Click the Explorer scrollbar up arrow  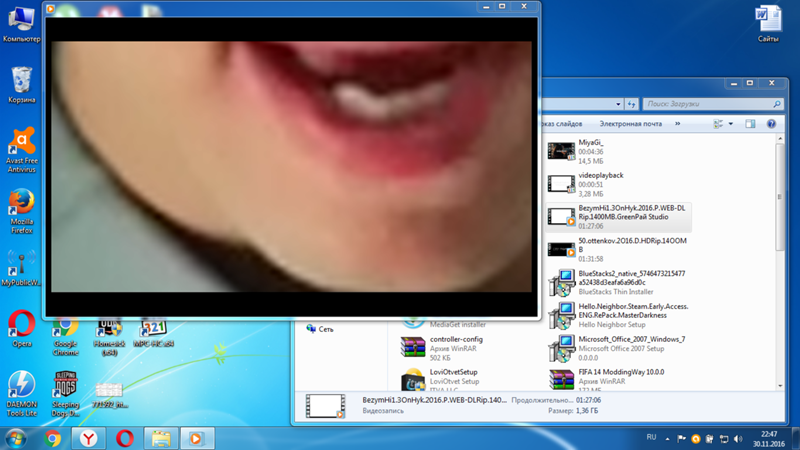point(780,139)
